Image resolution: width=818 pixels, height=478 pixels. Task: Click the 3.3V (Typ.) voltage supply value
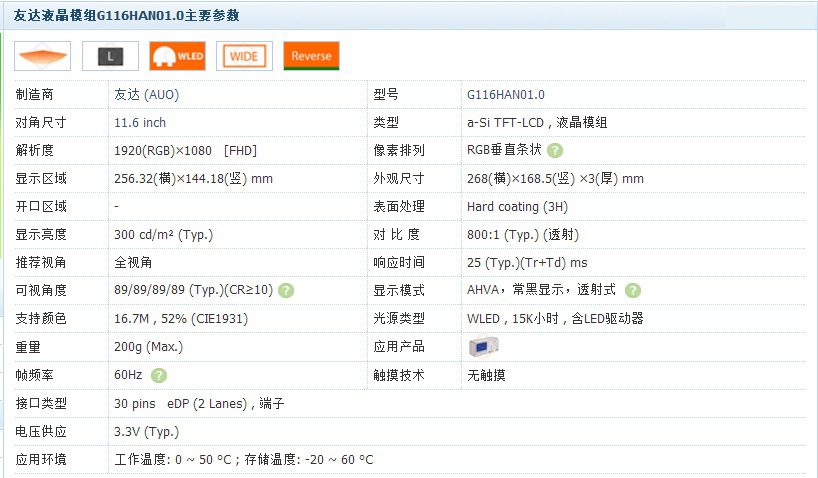[147, 431]
